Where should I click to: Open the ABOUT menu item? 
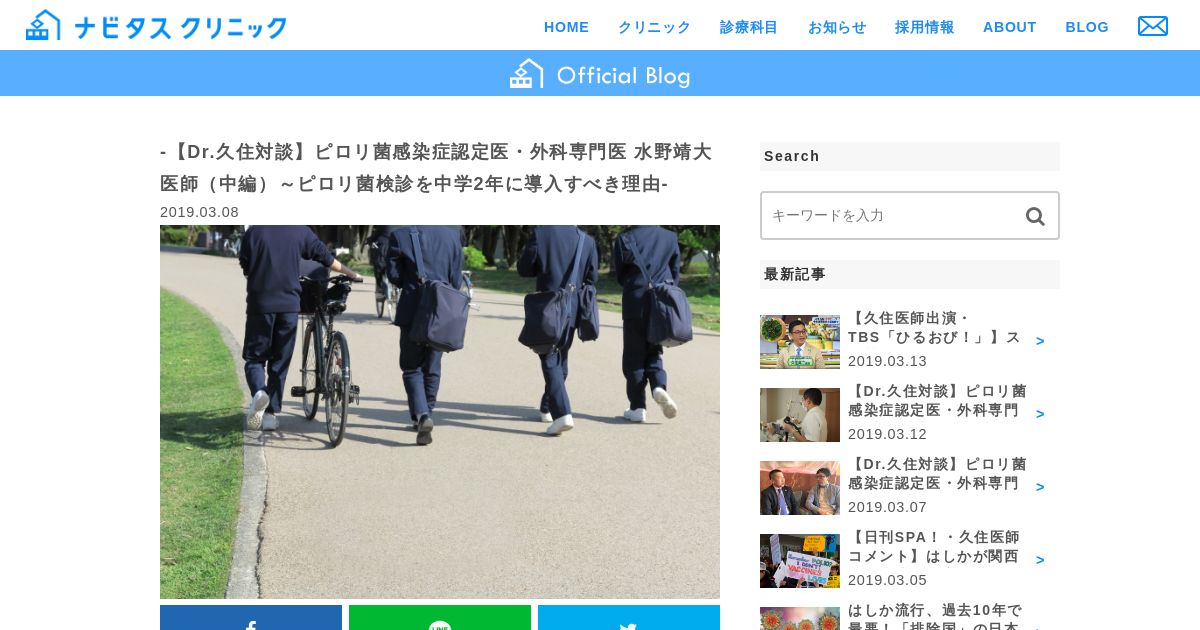[1010, 27]
